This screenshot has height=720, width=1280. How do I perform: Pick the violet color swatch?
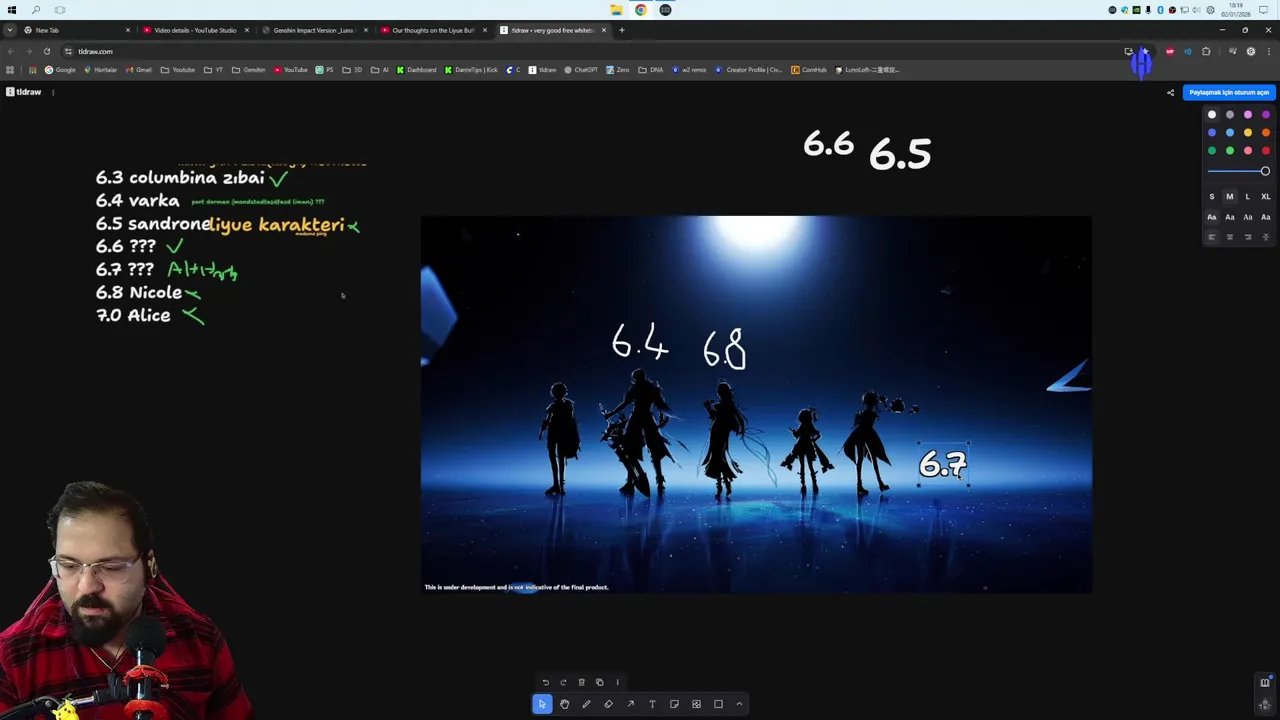(x=1266, y=115)
